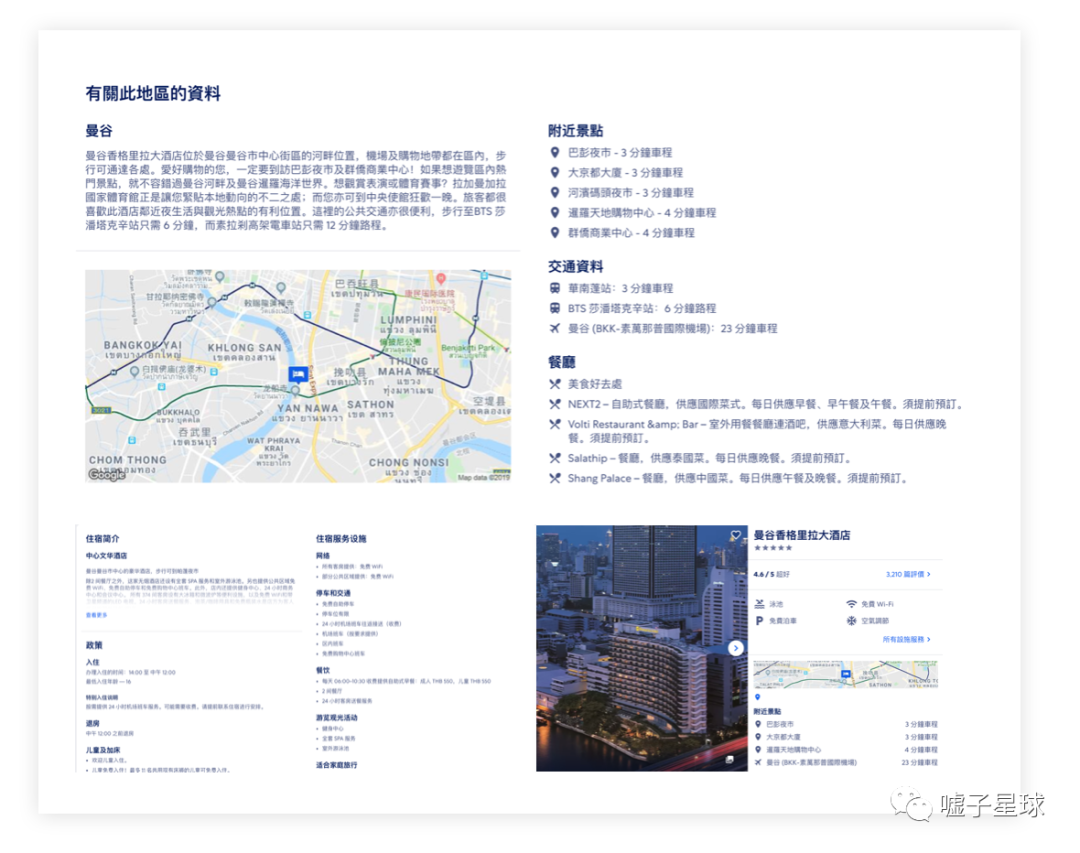The width and height of the screenshot is (1080, 853).
Task: Click the parking P icon beside 免費泊車
Action: pos(759,621)
